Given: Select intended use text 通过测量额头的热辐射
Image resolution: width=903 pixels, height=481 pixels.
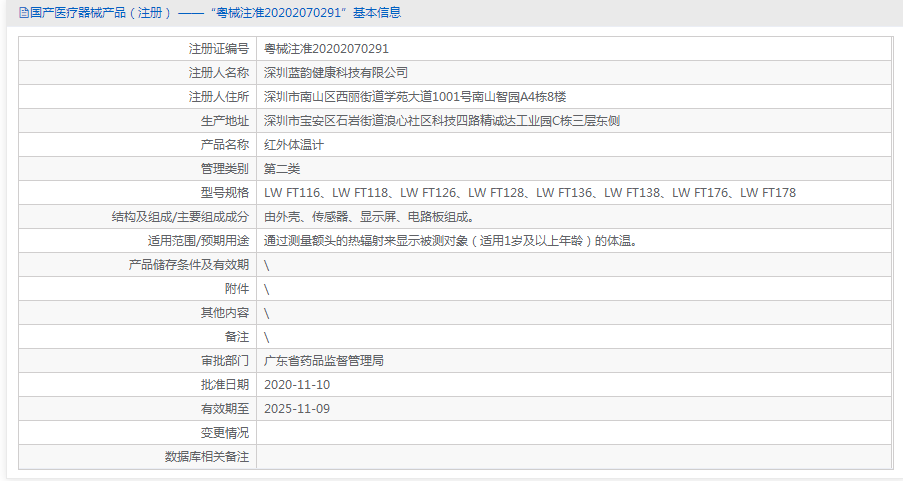Looking at the screenshot, I should tap(451, 241).
